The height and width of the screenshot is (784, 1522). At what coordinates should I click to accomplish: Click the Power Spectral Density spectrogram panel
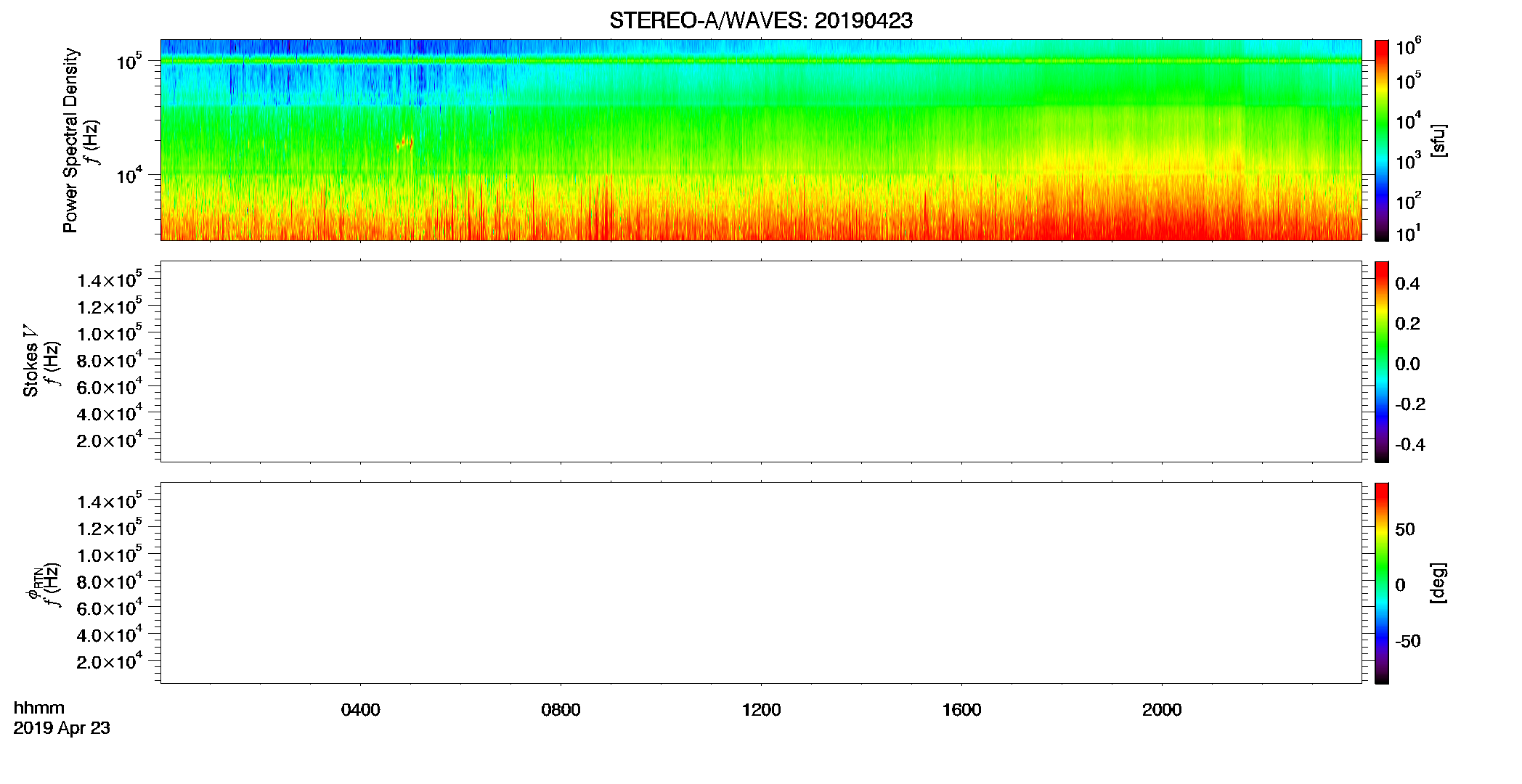coord(761,139)
